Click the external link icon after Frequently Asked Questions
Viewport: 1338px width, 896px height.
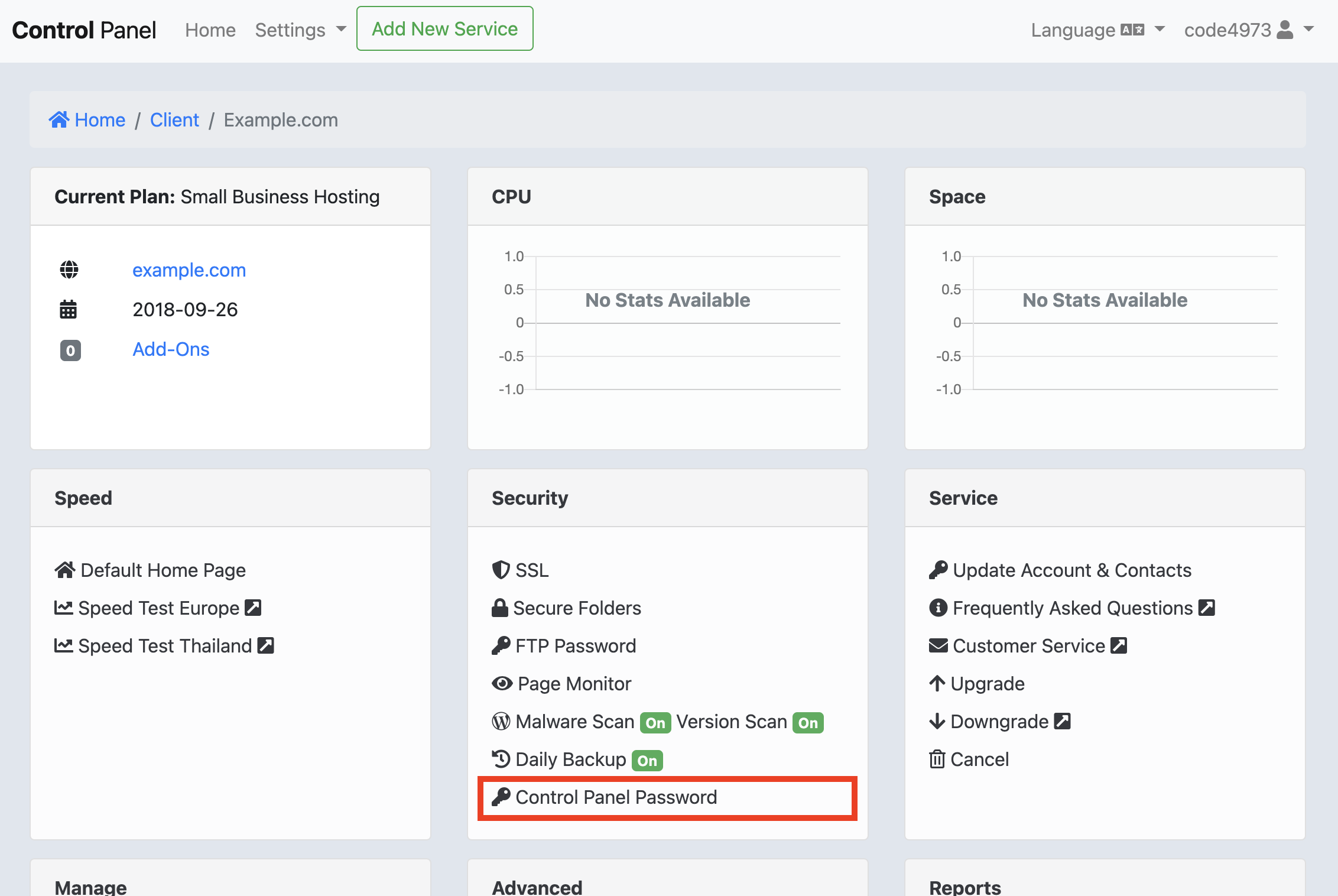click(1207, 608)
